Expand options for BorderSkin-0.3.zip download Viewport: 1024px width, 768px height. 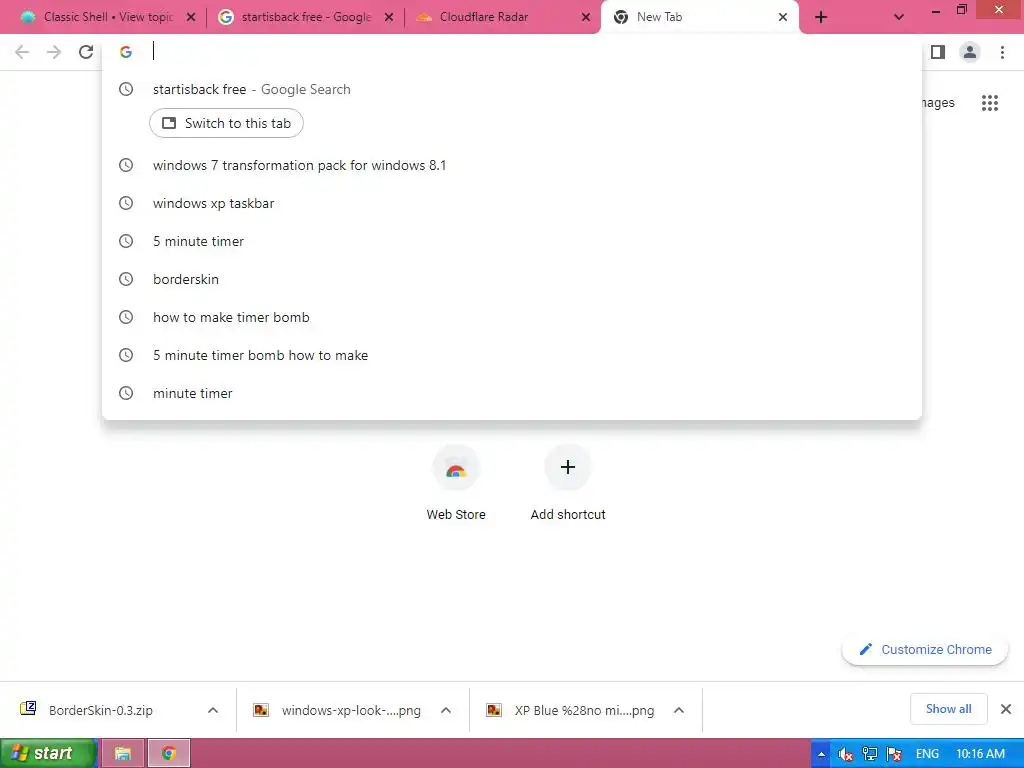point(213,711)
